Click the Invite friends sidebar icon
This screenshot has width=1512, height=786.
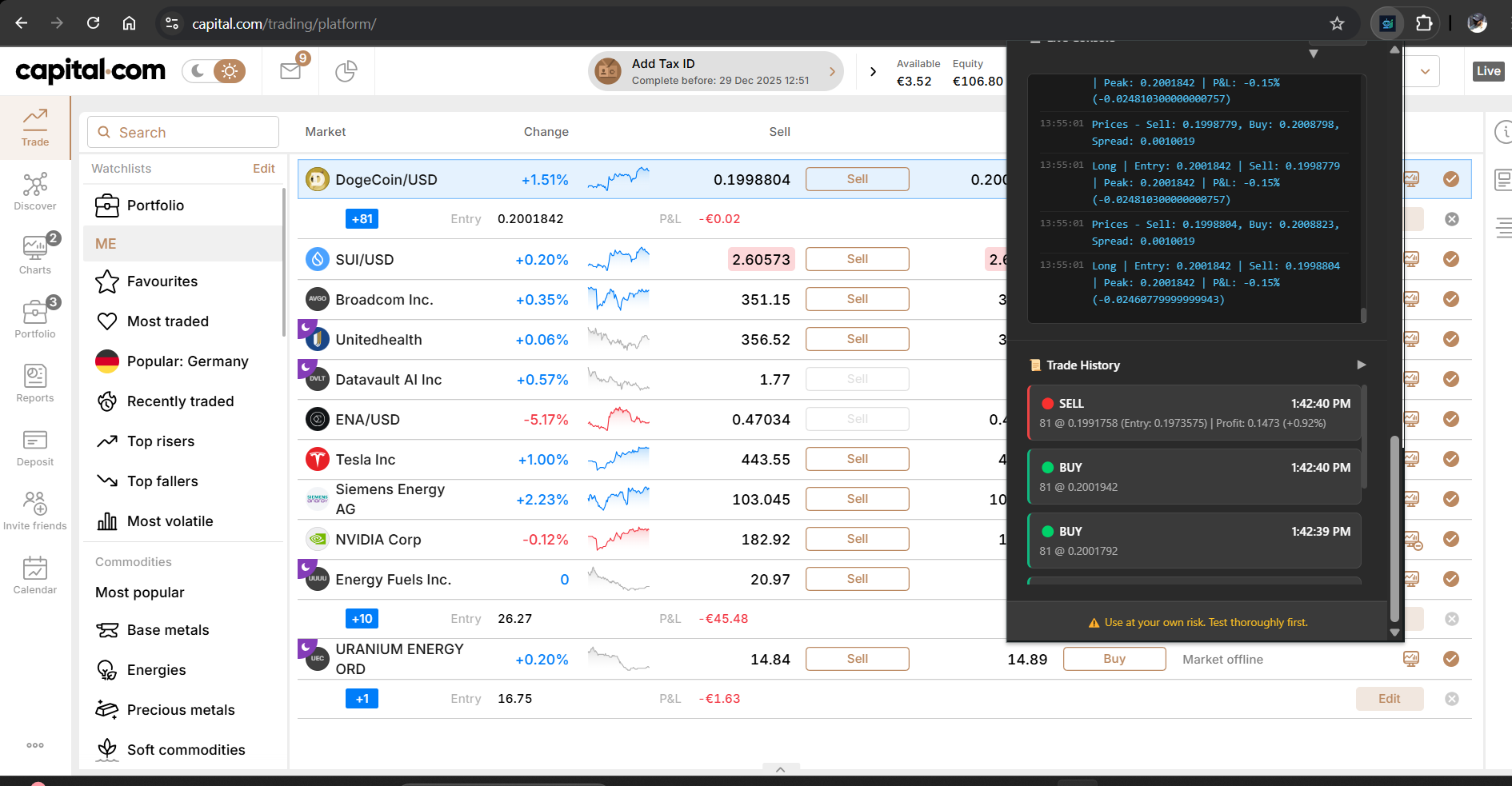pyautogui.click(x=35, y=510)
